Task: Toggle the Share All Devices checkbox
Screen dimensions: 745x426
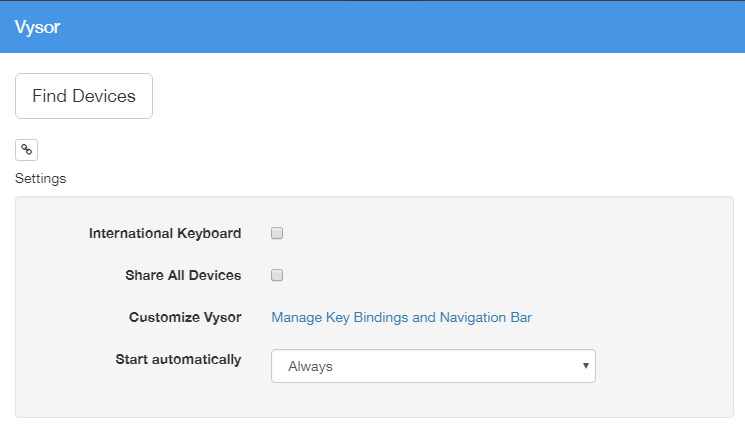Action: click(277, 275)
